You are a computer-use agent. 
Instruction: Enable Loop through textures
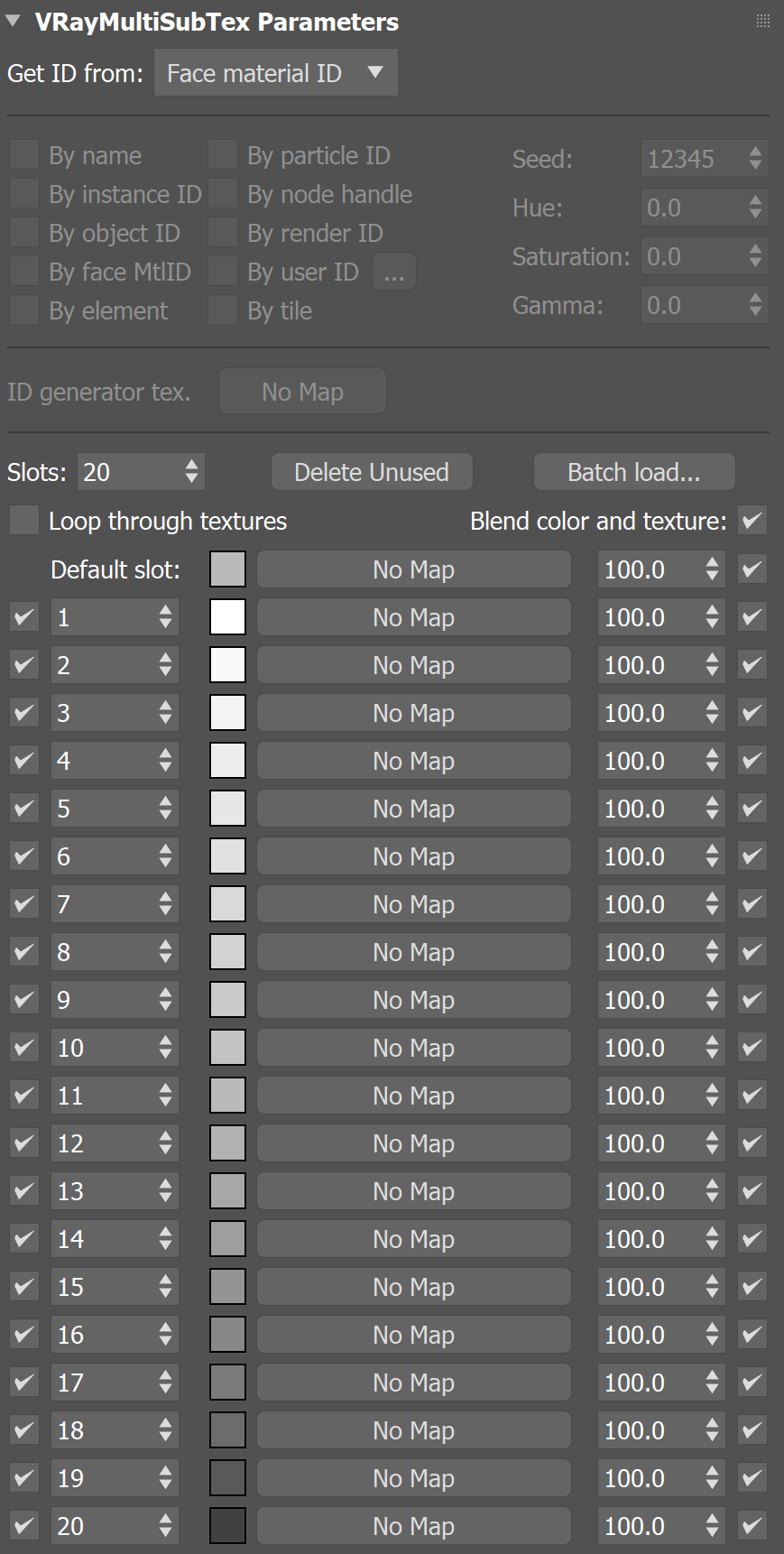[x=23, y=520]
